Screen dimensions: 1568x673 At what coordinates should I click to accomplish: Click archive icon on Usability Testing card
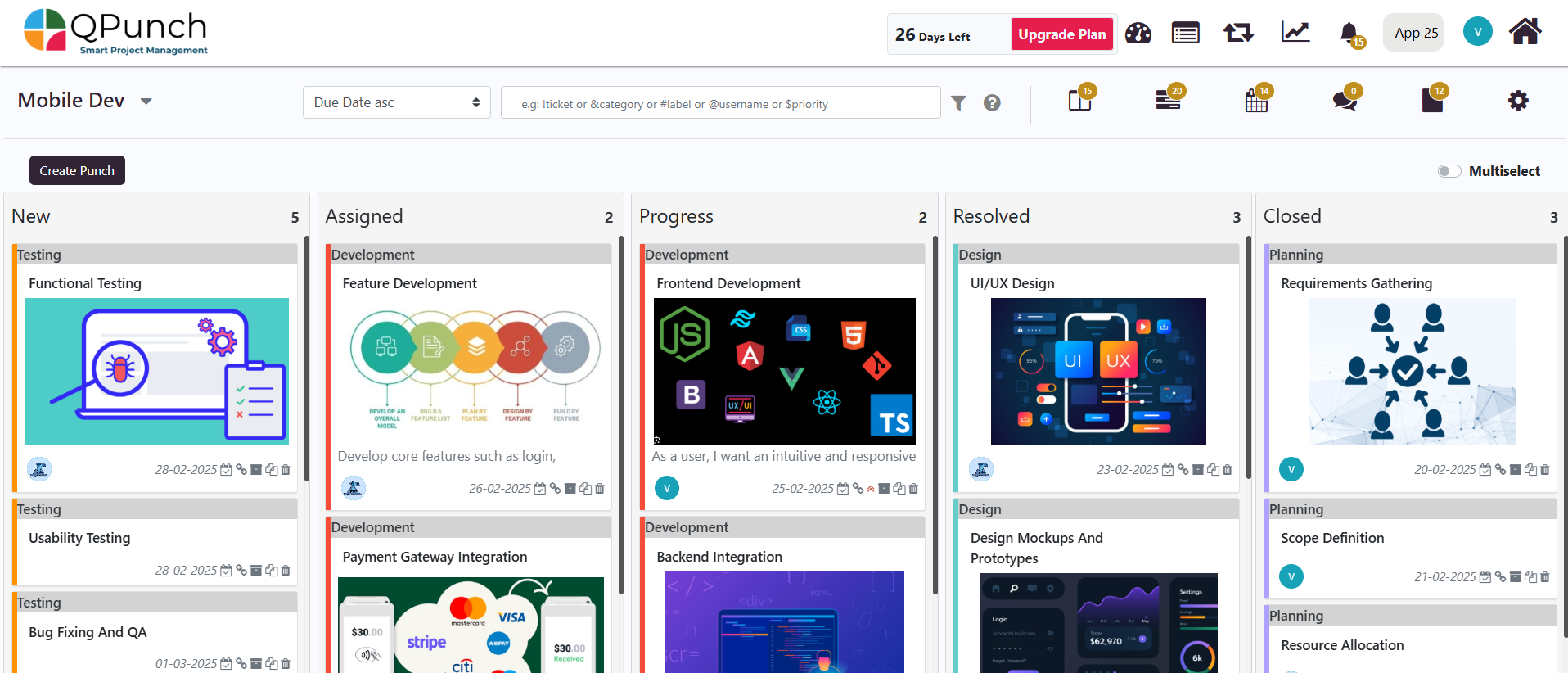[256, 571]
